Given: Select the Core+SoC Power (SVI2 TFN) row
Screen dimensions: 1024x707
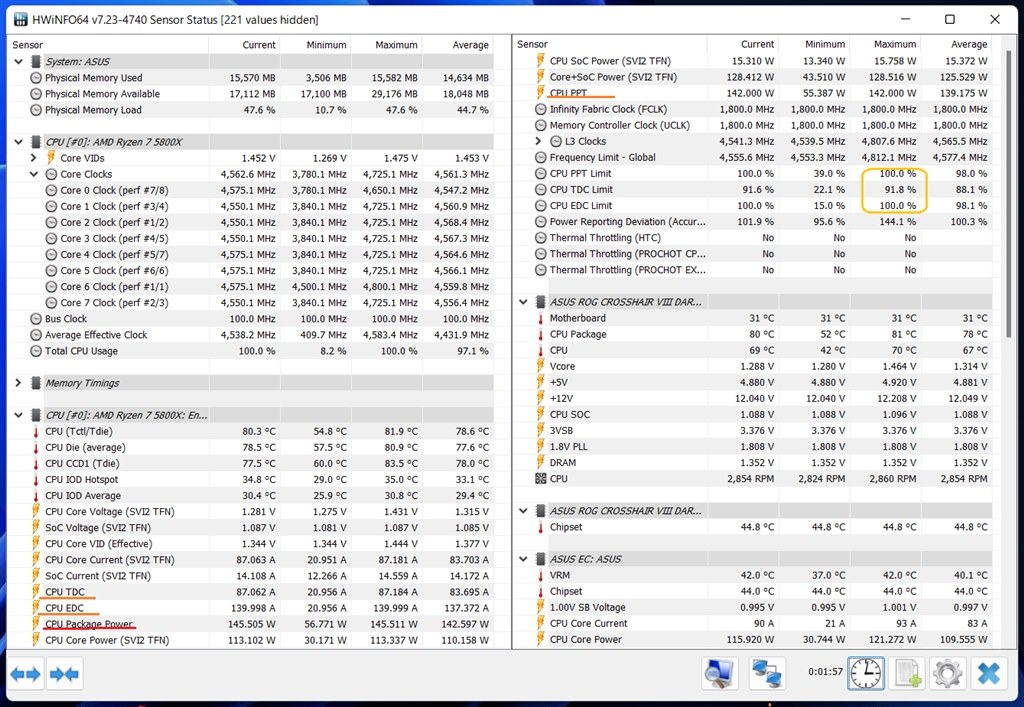Looking at the screenshot, I should (x=753, y=77).
